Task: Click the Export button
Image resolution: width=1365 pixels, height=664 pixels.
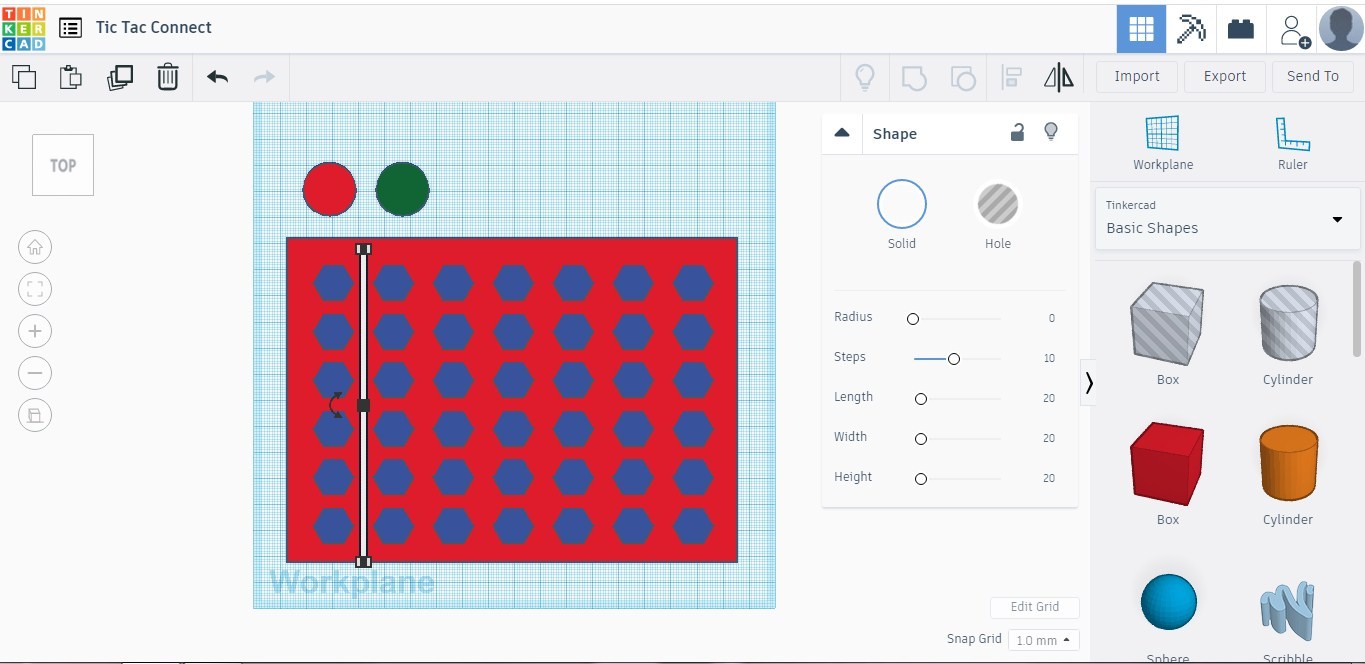Action: coord(1225,76)
